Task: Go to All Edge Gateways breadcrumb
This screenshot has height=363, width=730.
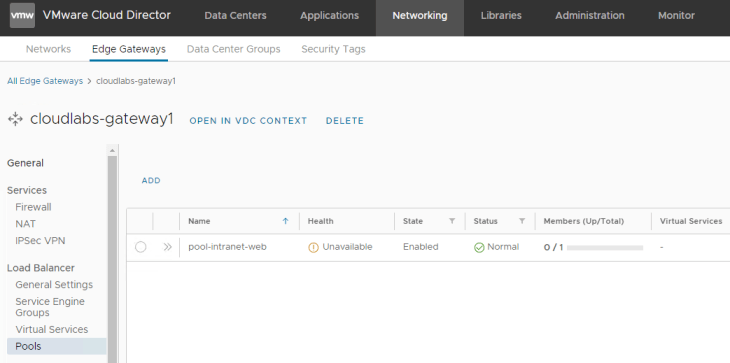Action: pos(45,81)
